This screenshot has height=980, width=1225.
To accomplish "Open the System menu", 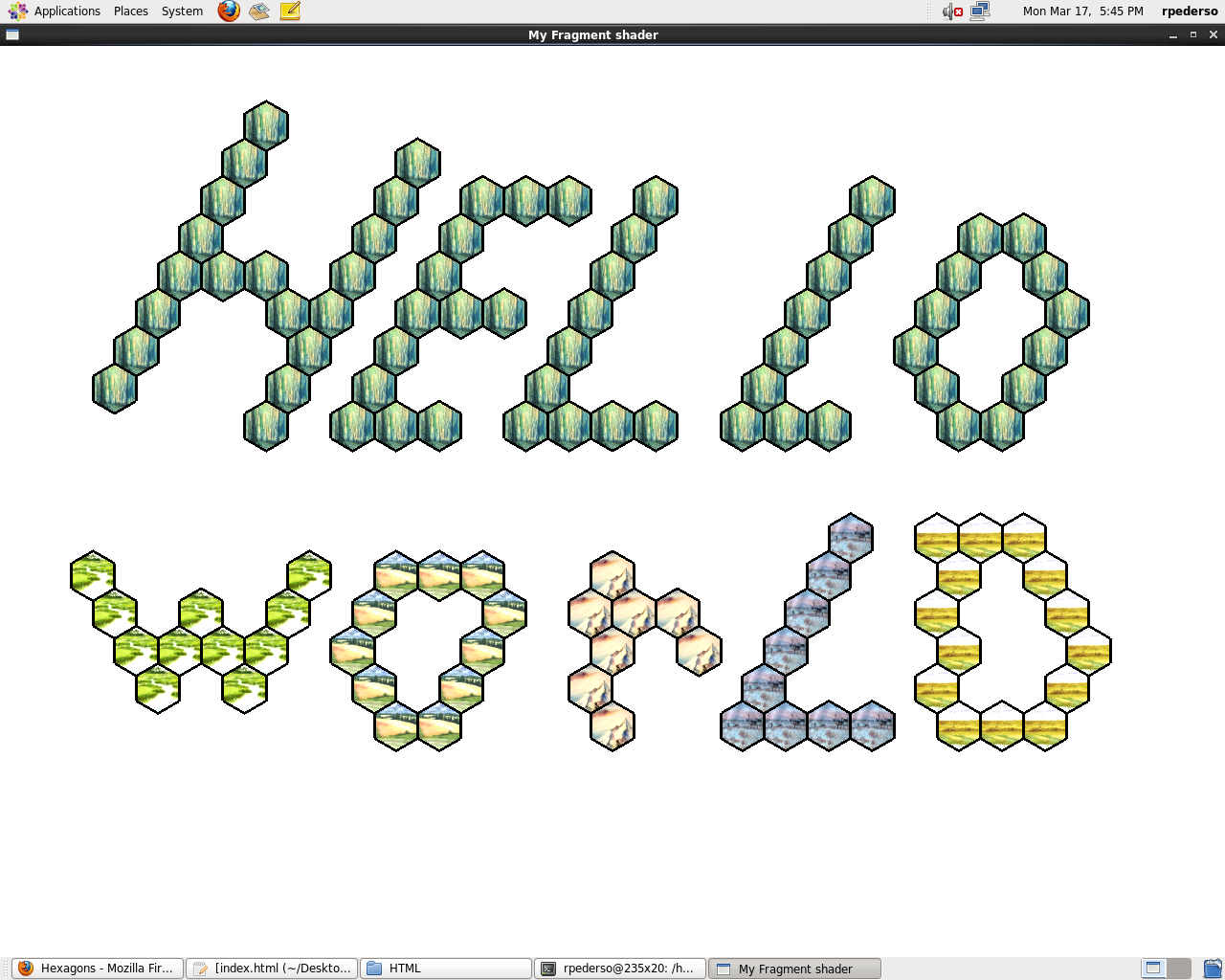I will 182,11.
